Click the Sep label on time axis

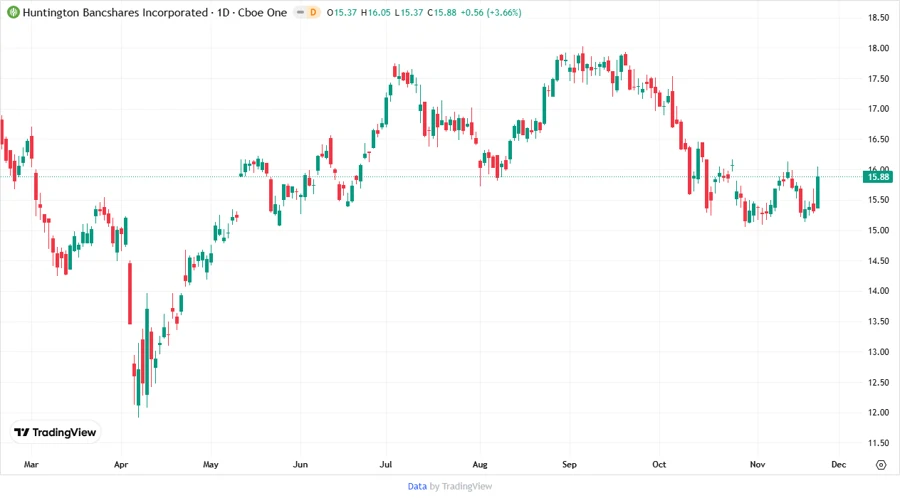click(569, 464)
